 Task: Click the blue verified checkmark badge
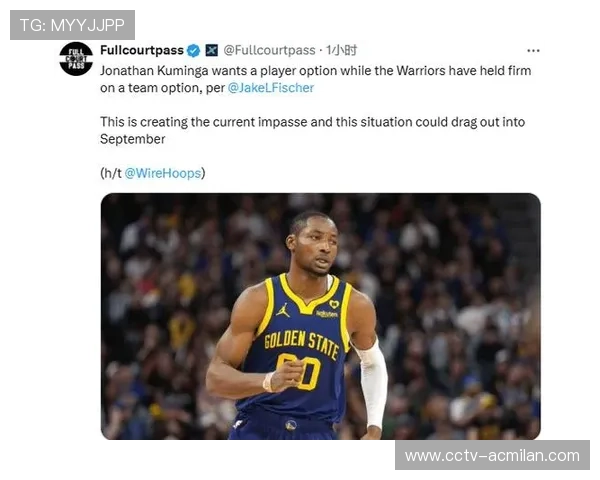pyautogui.click(x=193, y=51)
